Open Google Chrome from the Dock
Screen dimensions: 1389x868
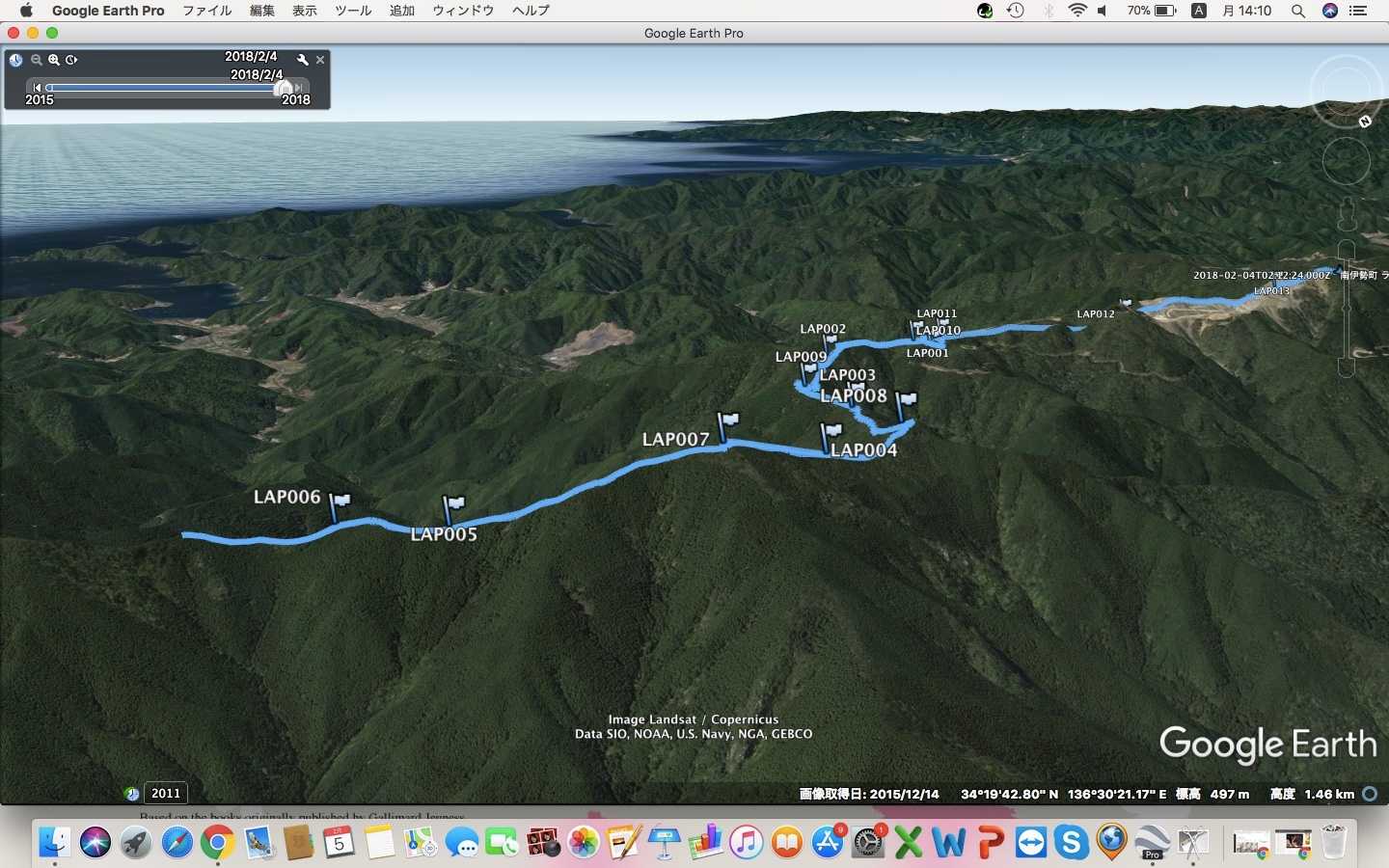[218, 843]
